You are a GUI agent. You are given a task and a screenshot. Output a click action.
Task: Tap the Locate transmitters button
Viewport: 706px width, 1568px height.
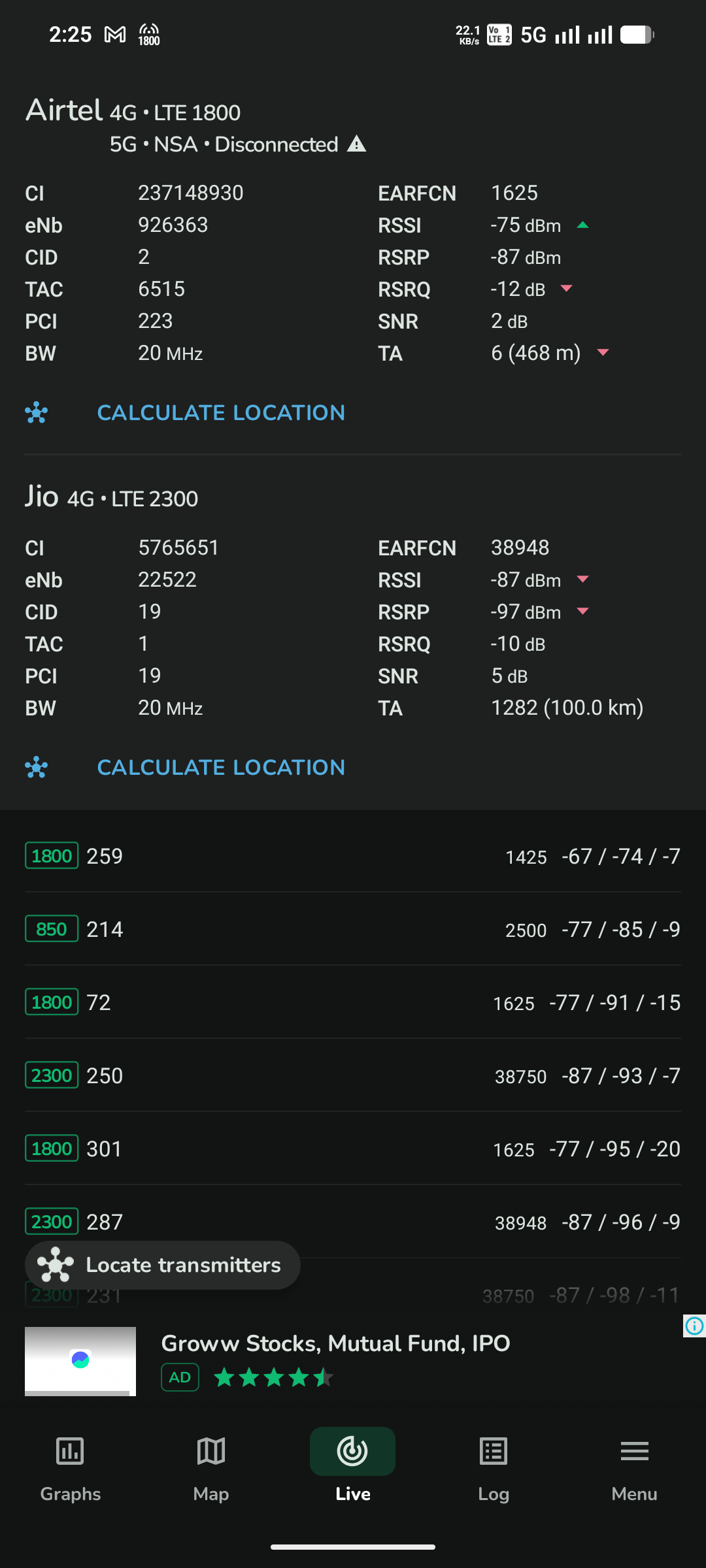tap(163, 1265)
